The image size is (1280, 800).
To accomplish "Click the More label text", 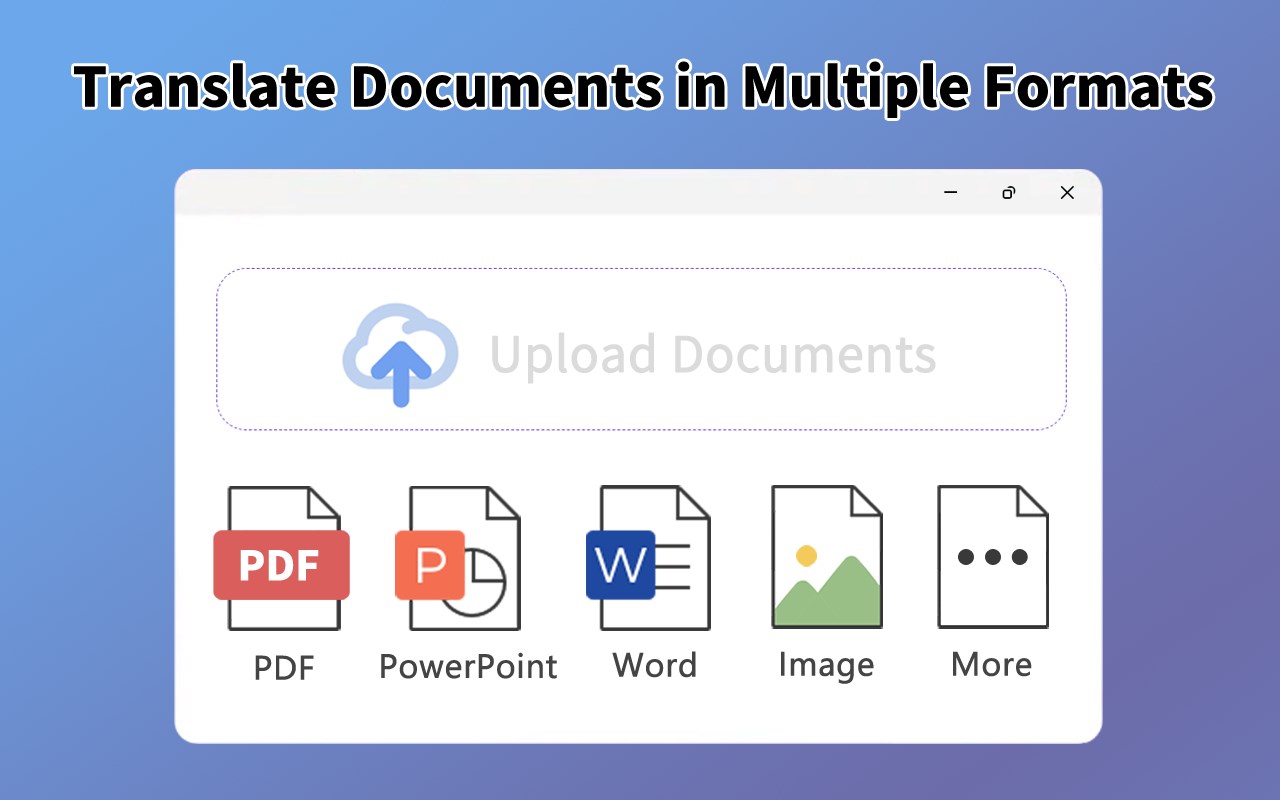I will click(x=992, y=665).
